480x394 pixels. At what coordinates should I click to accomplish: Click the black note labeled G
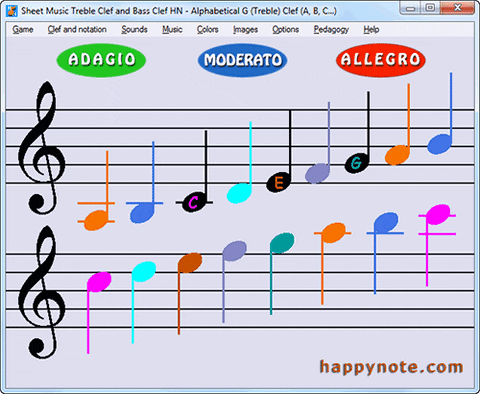click(356, 163)
